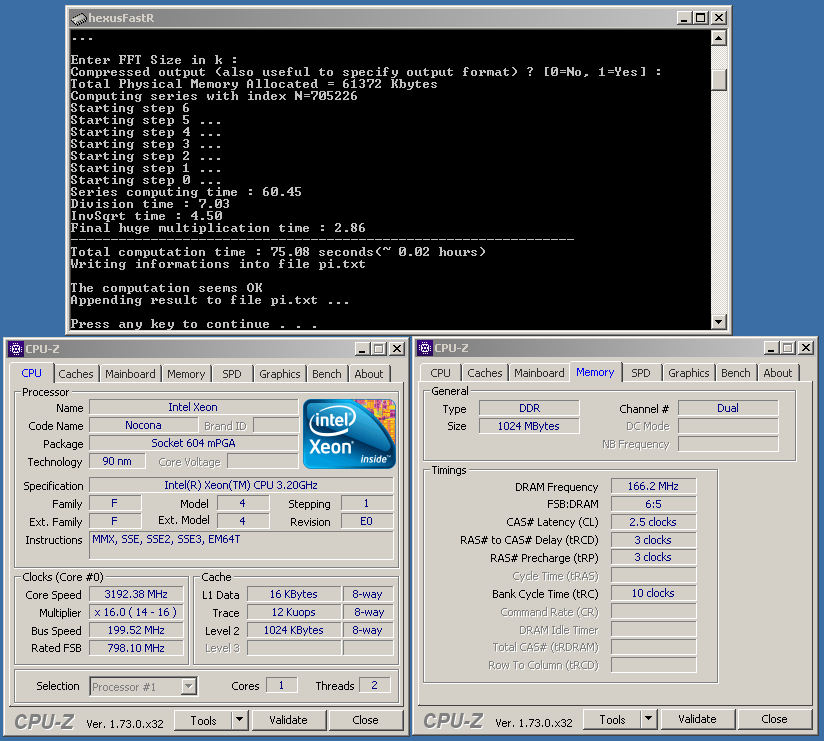The image size is (824, 741).
Task: Minimize the left CPU-Z window
Action: pyautogui.click(x=362, y=349)
